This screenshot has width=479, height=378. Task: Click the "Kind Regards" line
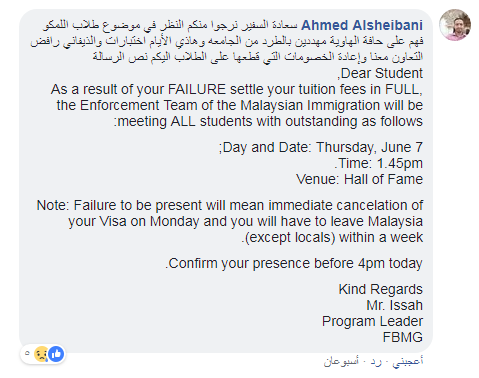pos(381,289)
